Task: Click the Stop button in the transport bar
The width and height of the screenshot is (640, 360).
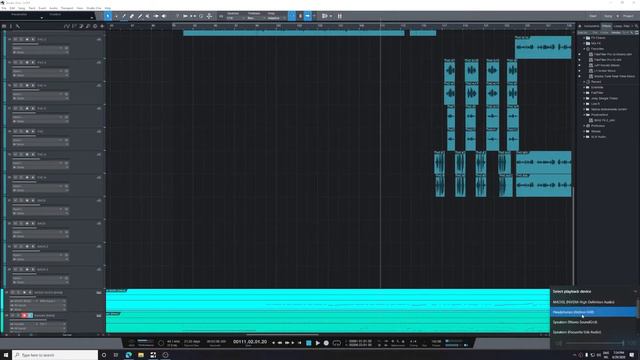Action: click(309, 343)
